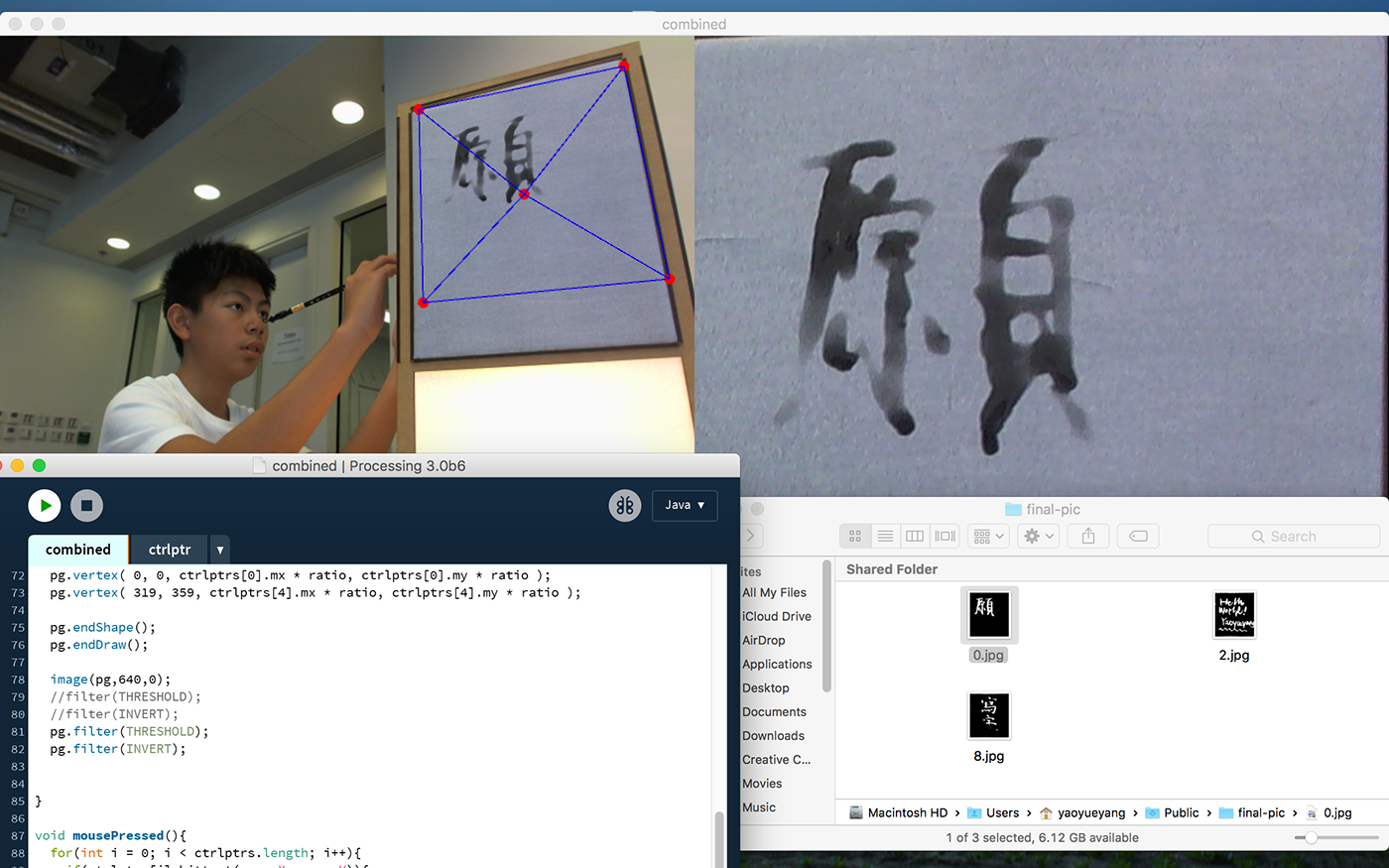The width and height of the screenshot is (1389, 868).
Task: Click the "Shared Folder" header in Finder
Action: tap(892, 569)
